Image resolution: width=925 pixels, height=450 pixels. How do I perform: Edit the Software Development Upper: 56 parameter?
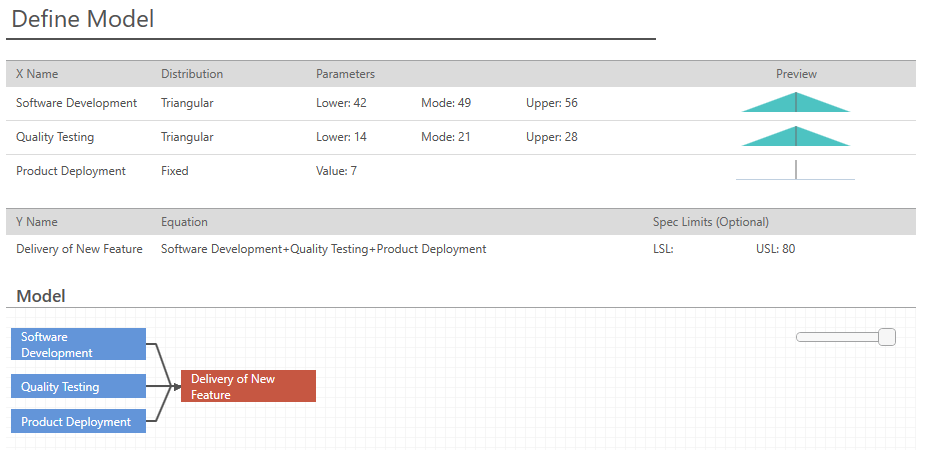click(x=551, y=103)
